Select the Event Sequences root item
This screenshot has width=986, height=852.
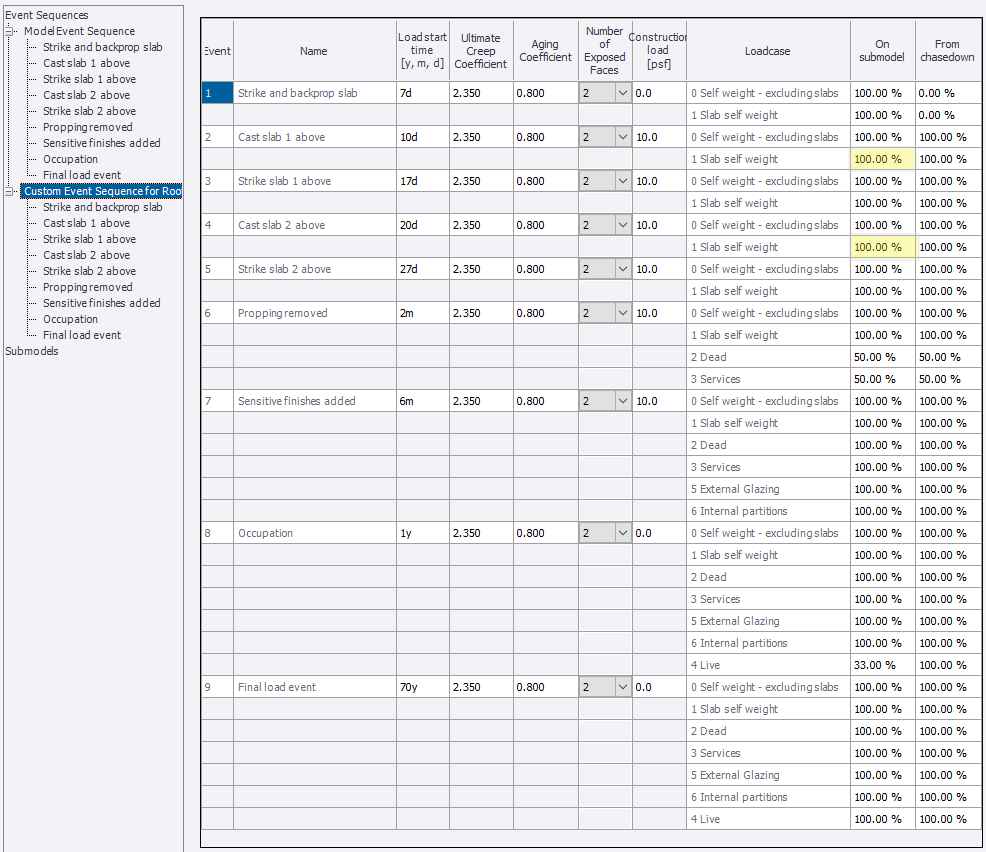(46, 15)
